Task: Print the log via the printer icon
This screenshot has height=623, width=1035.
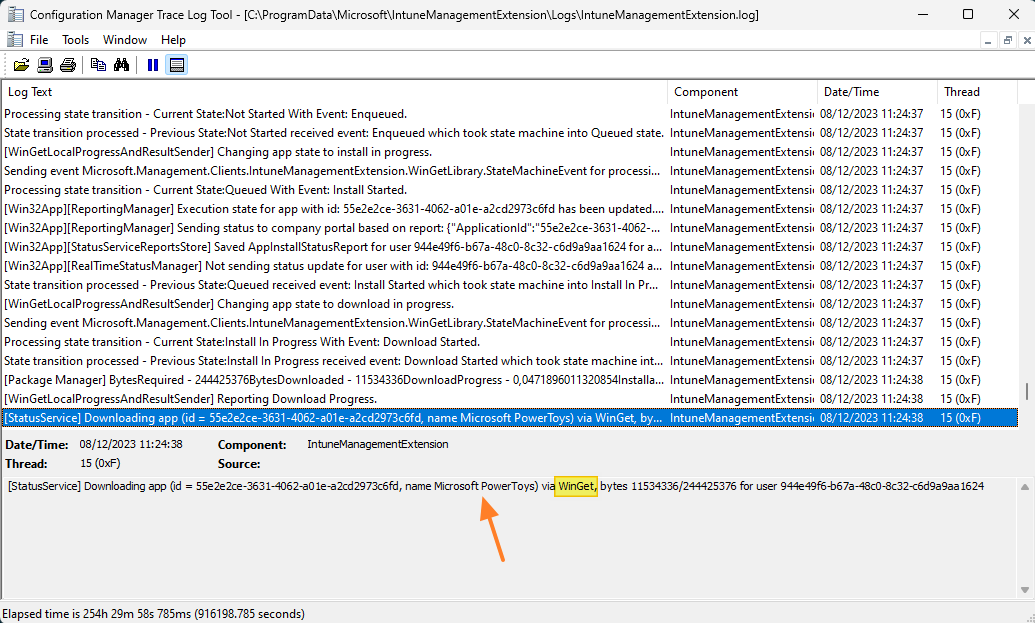Action: pos(68,64)
